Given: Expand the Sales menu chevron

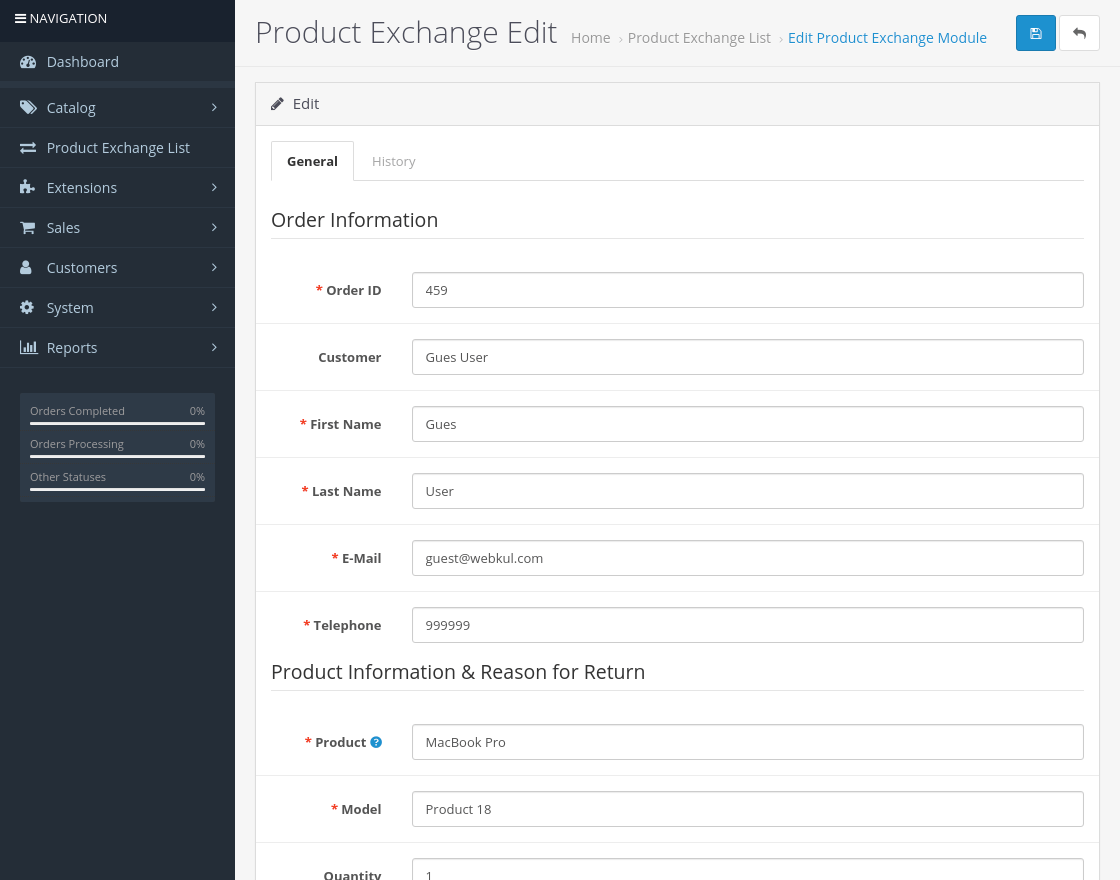Looking at the screenshot, I should click(214, 227).
